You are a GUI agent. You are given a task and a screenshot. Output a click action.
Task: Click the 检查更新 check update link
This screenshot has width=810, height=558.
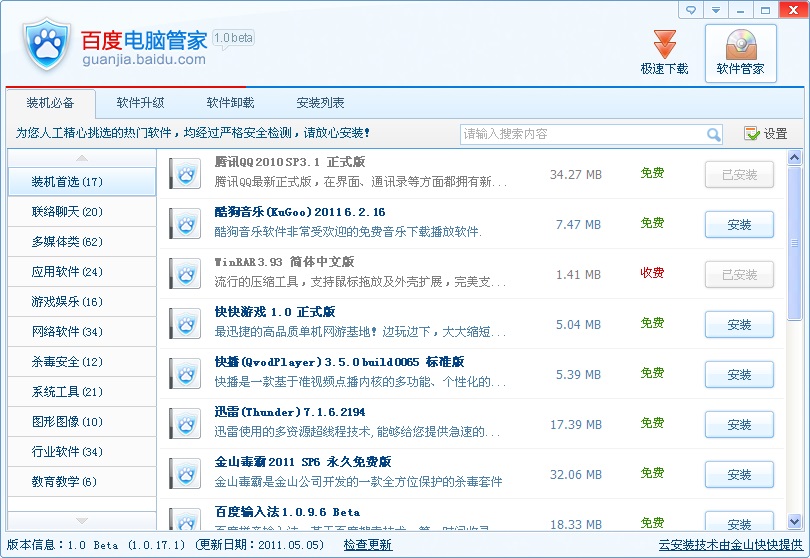coord(368,545)
